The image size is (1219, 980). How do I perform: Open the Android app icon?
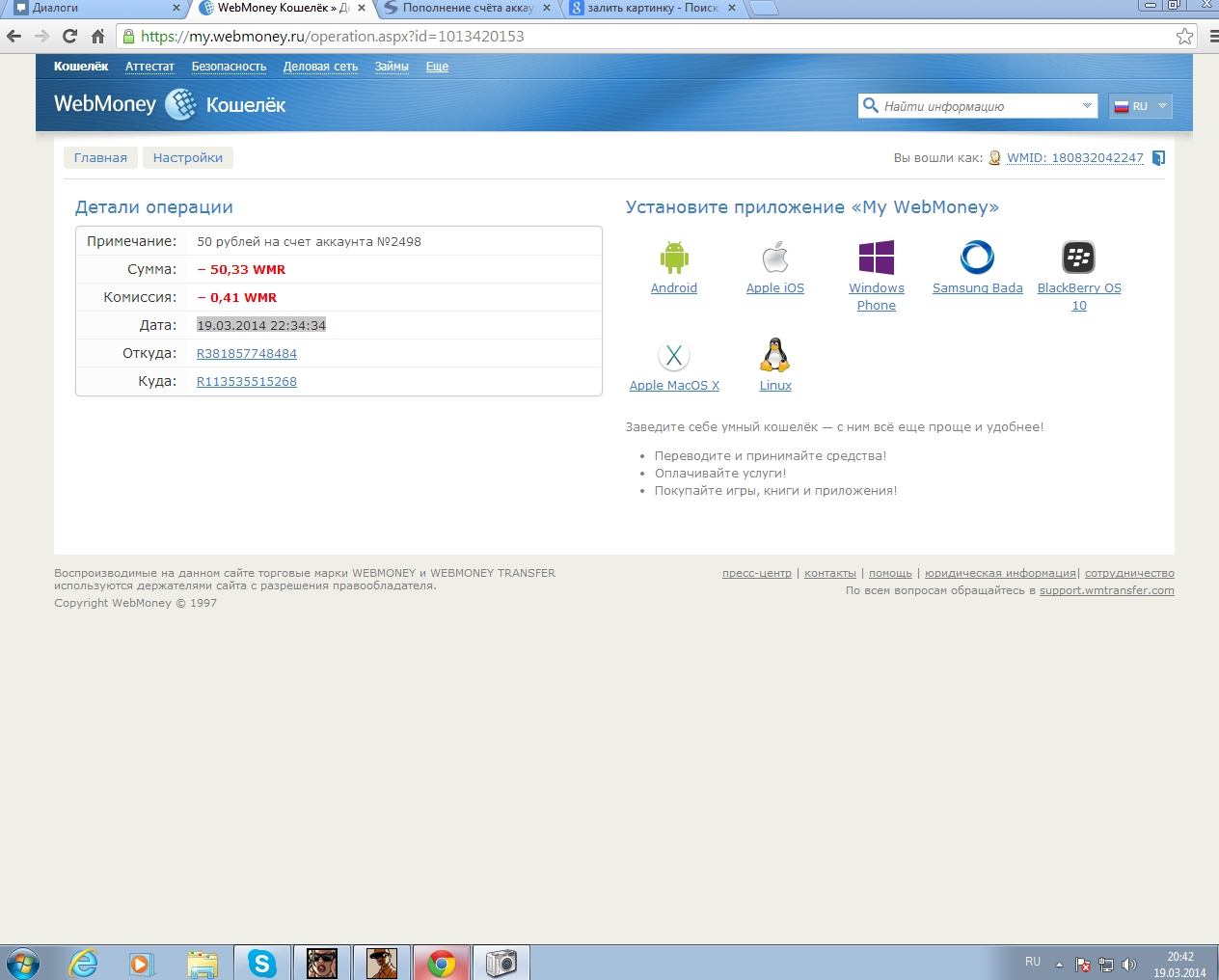[x=674, y=258]
